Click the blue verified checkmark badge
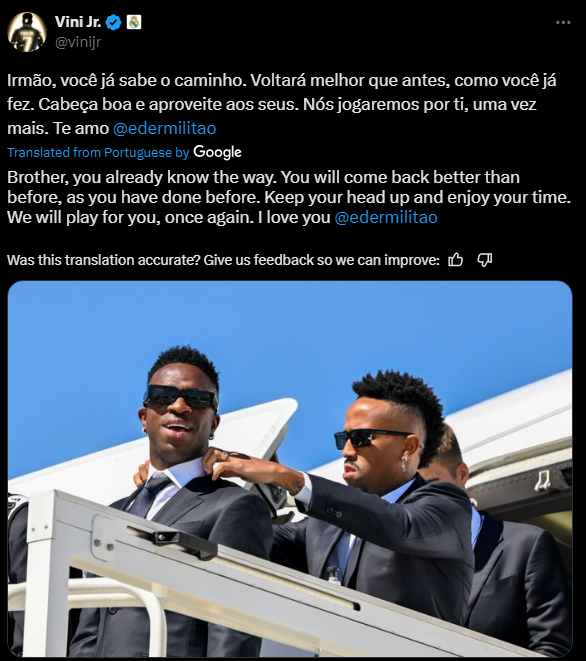The width and height of the screenshot is (586, 661). click(x=113, y=22)
